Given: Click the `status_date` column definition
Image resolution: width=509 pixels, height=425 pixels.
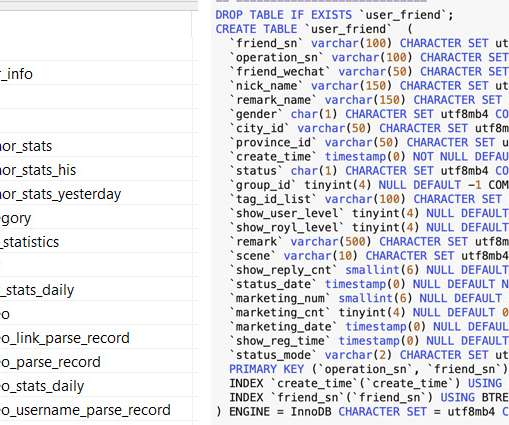Looking at the screenshot, I should pyautogui.click(x=369, y=284).
